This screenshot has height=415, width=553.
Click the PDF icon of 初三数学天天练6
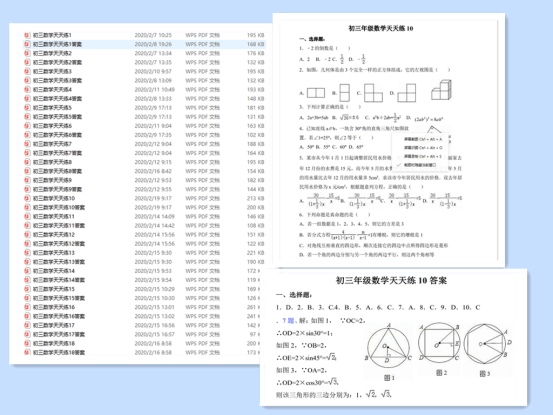(27, 126)
